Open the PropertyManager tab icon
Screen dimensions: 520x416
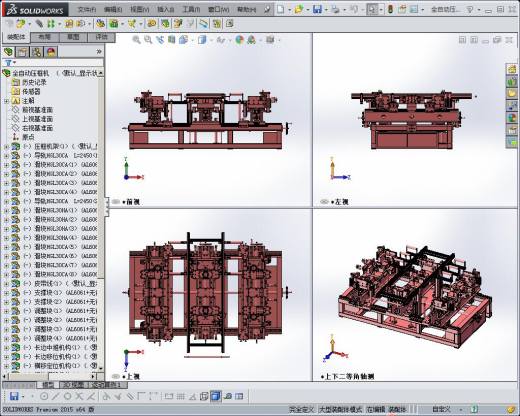point(23,52)
